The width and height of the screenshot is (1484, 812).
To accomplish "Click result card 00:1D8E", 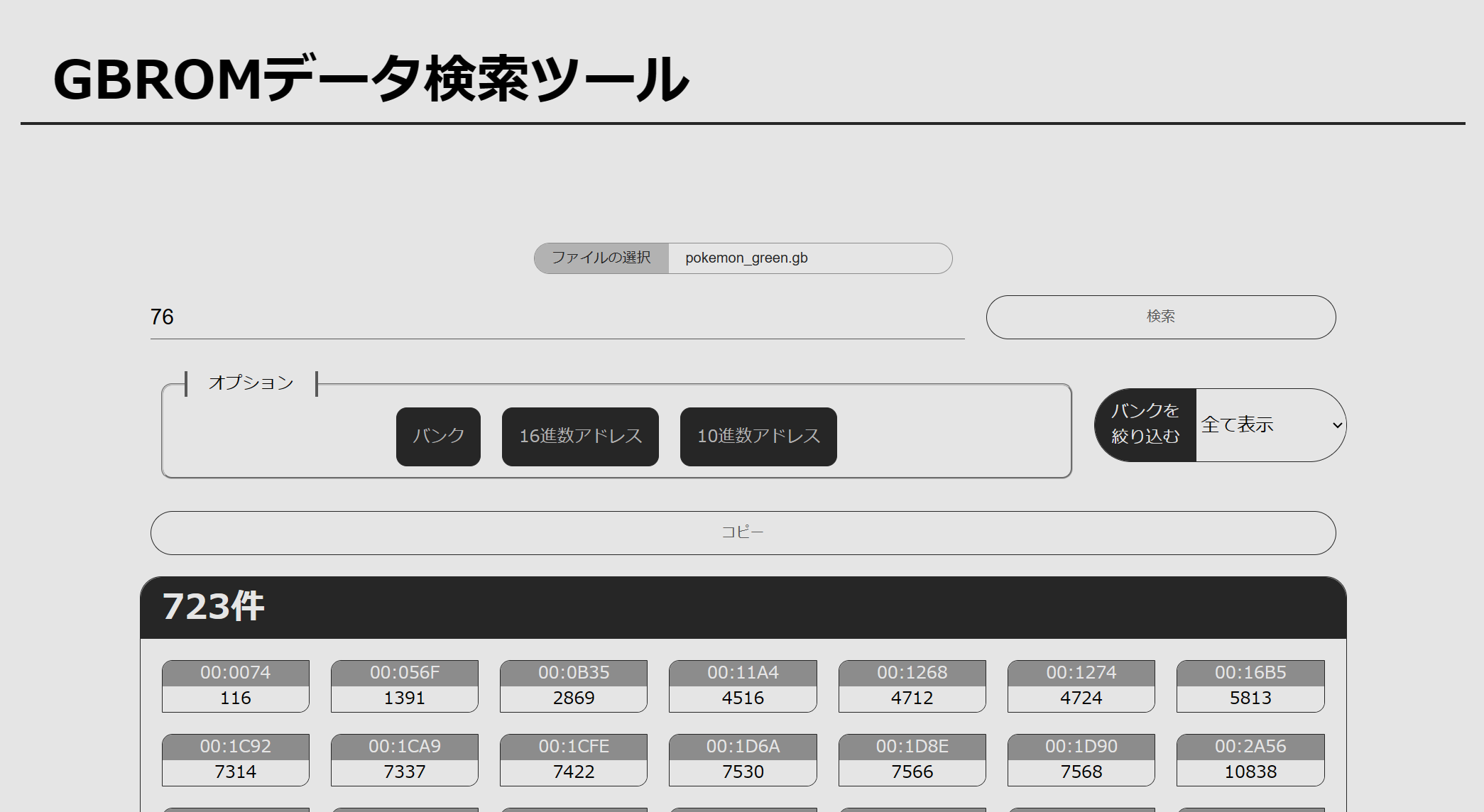I will point(912,759).
